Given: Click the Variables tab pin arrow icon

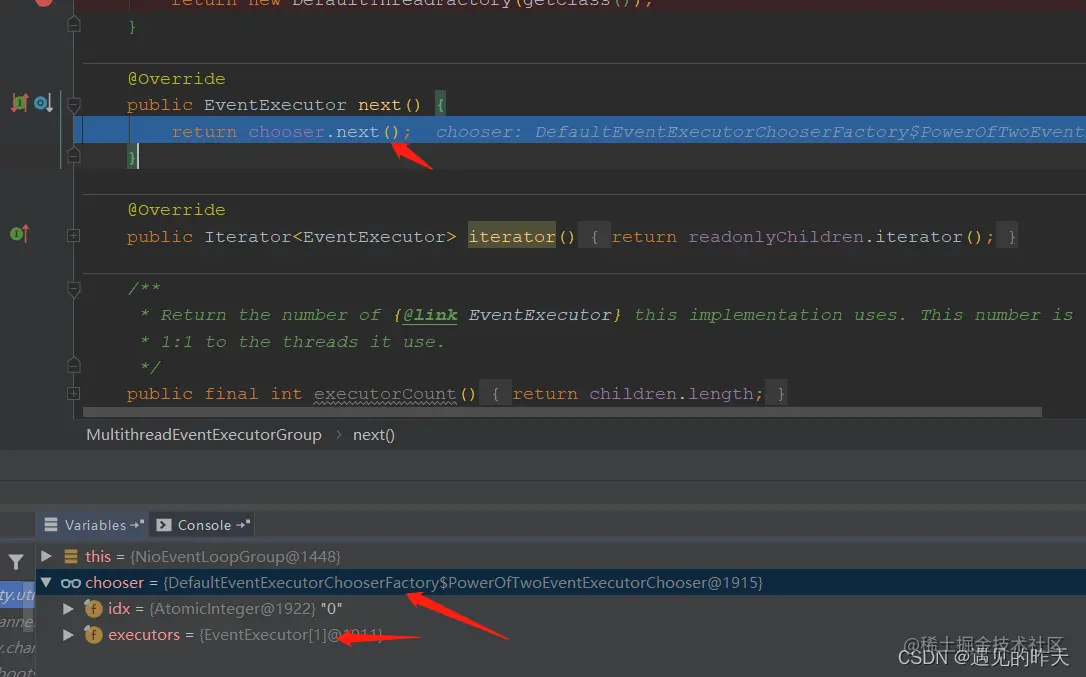Looking at the screenshot, I should (136, 525).
